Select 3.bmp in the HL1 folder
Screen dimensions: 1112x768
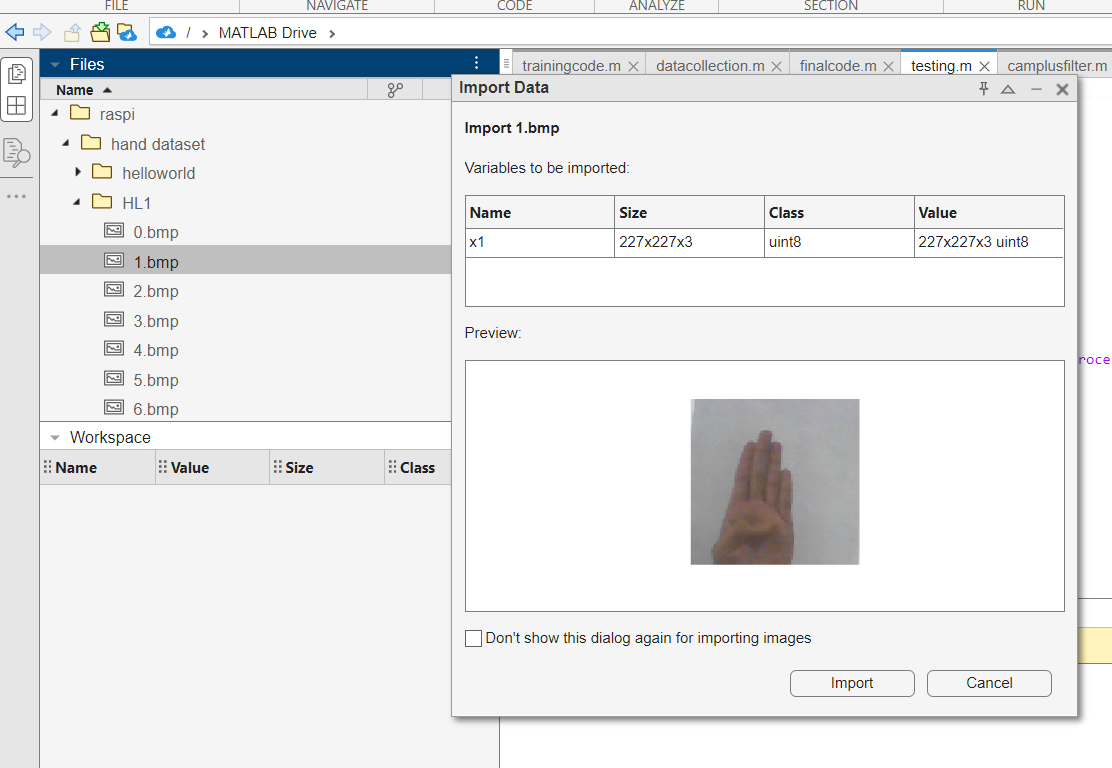point(155,320)
